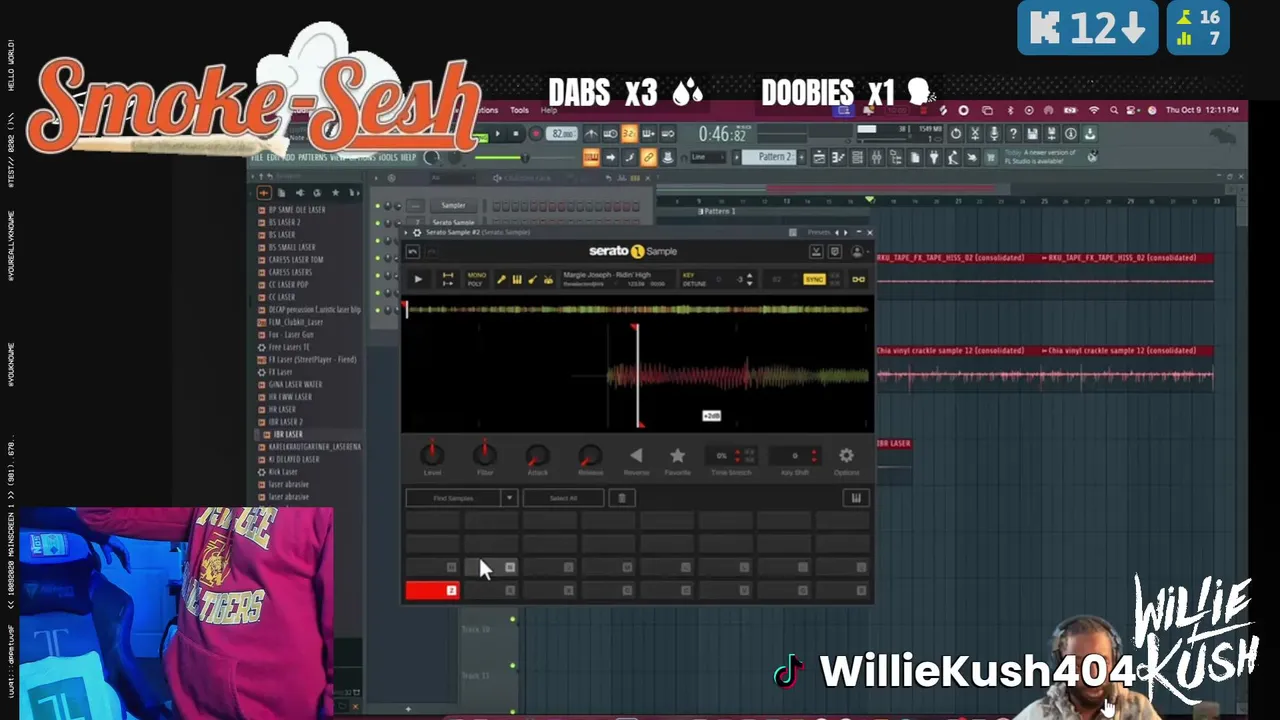1280x720 pixels.
Task: Select the Serato drum mode icon
Action: point(548,279)
